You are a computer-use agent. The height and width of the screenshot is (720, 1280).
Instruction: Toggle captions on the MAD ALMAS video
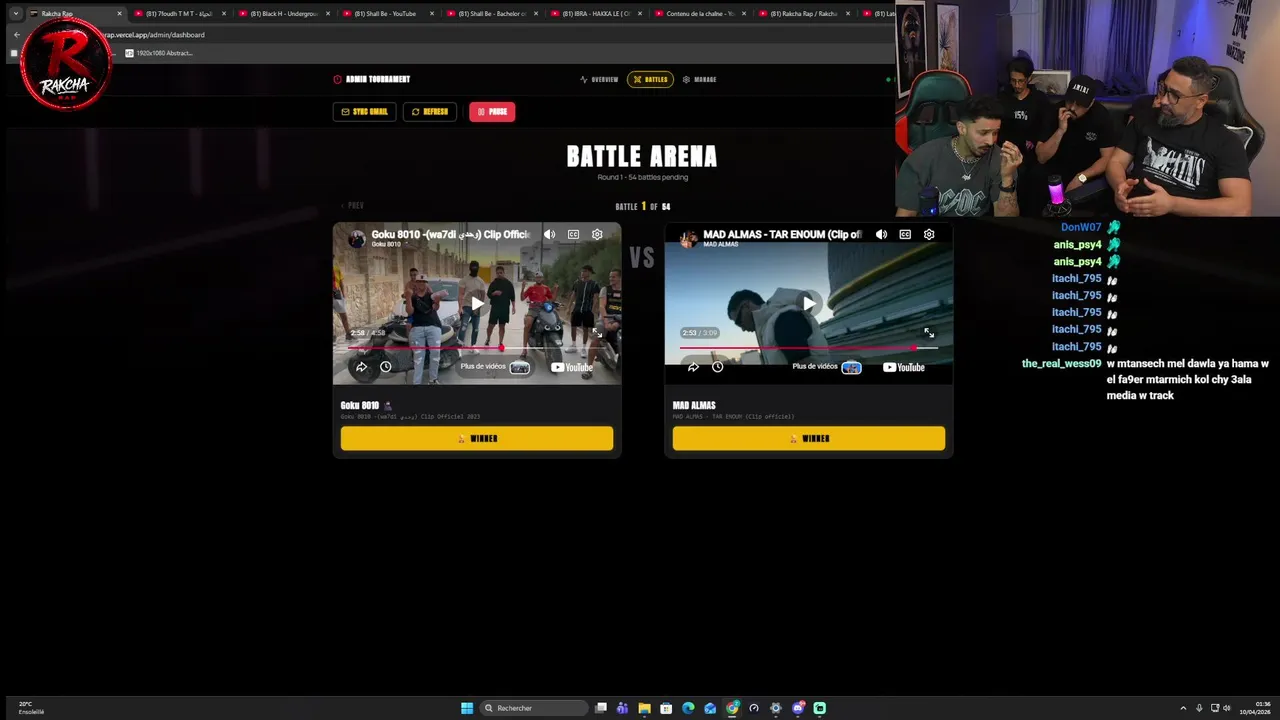905,234
